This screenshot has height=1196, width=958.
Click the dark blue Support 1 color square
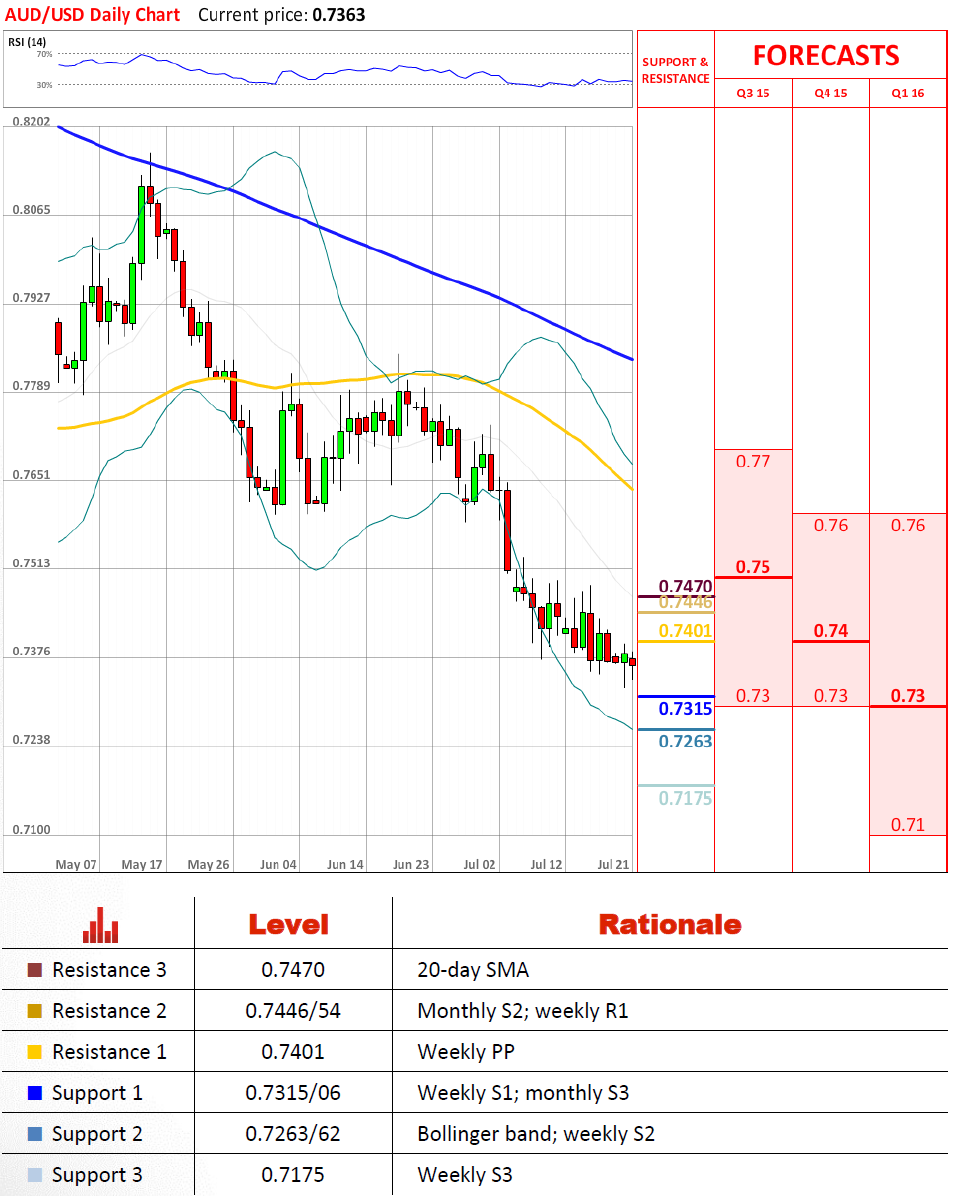coord(35,1093)
